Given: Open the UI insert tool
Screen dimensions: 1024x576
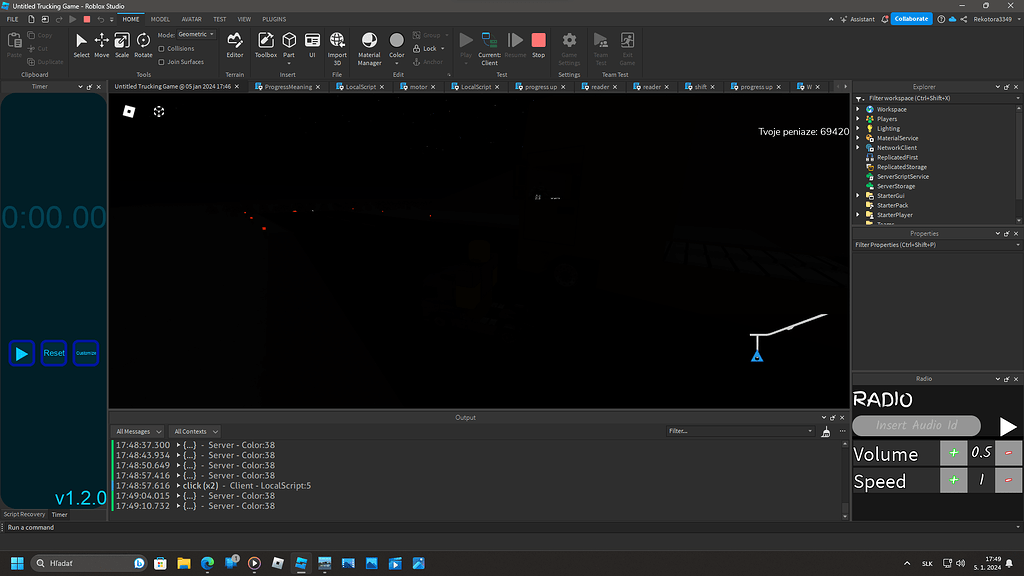Looking at the screenshot, I should point(312,45).
